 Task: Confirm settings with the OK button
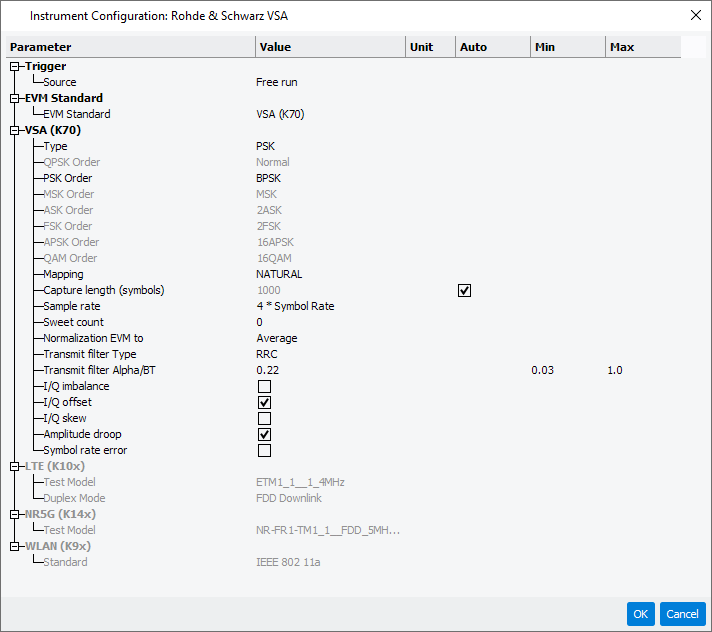[x=640, y=614]
